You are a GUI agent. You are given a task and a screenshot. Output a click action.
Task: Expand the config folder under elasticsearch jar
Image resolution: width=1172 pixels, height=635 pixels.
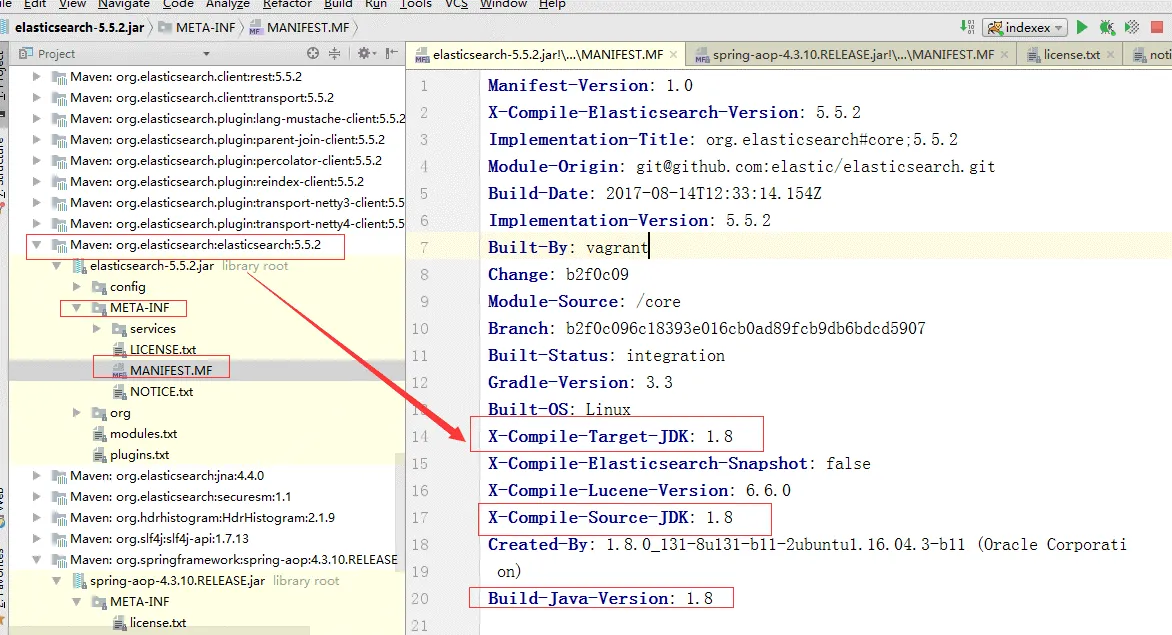pyautogui.click(x=76, y=286)
